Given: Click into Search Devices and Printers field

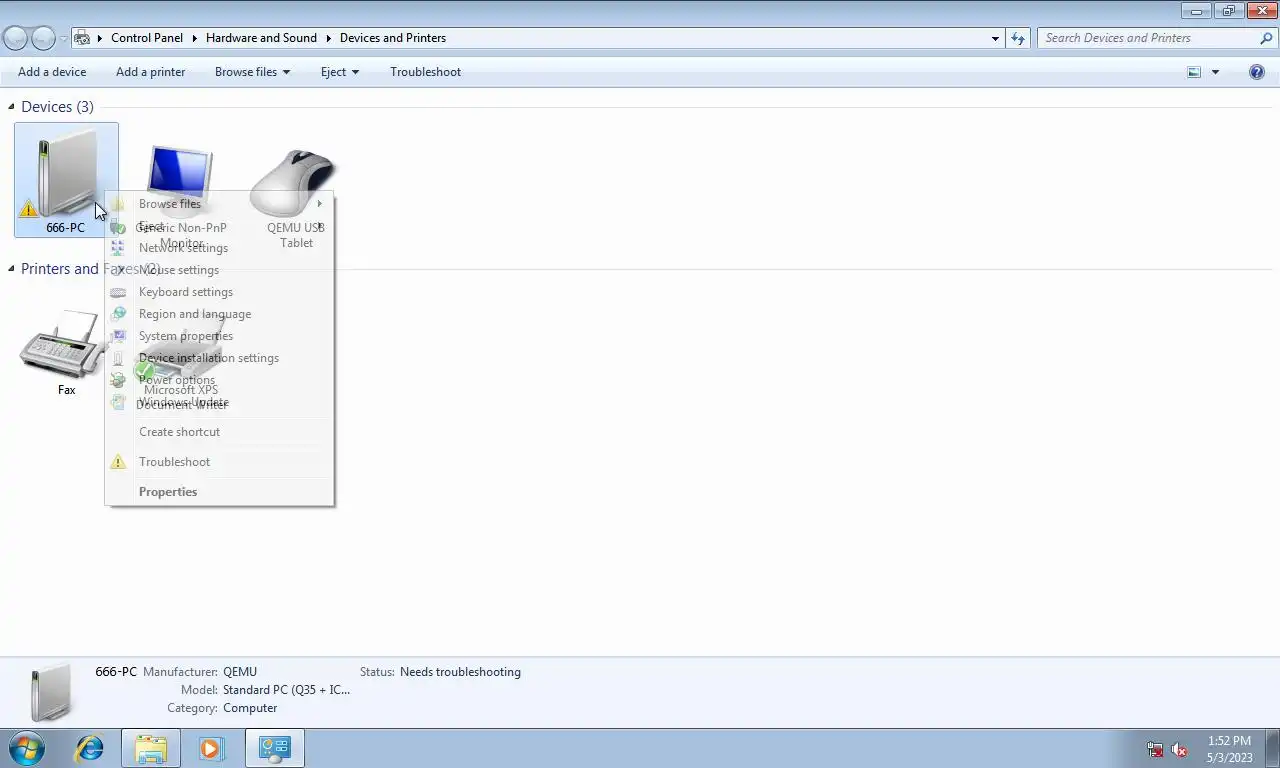Looking at the screenshot, I should click(x=1148, y=38).
